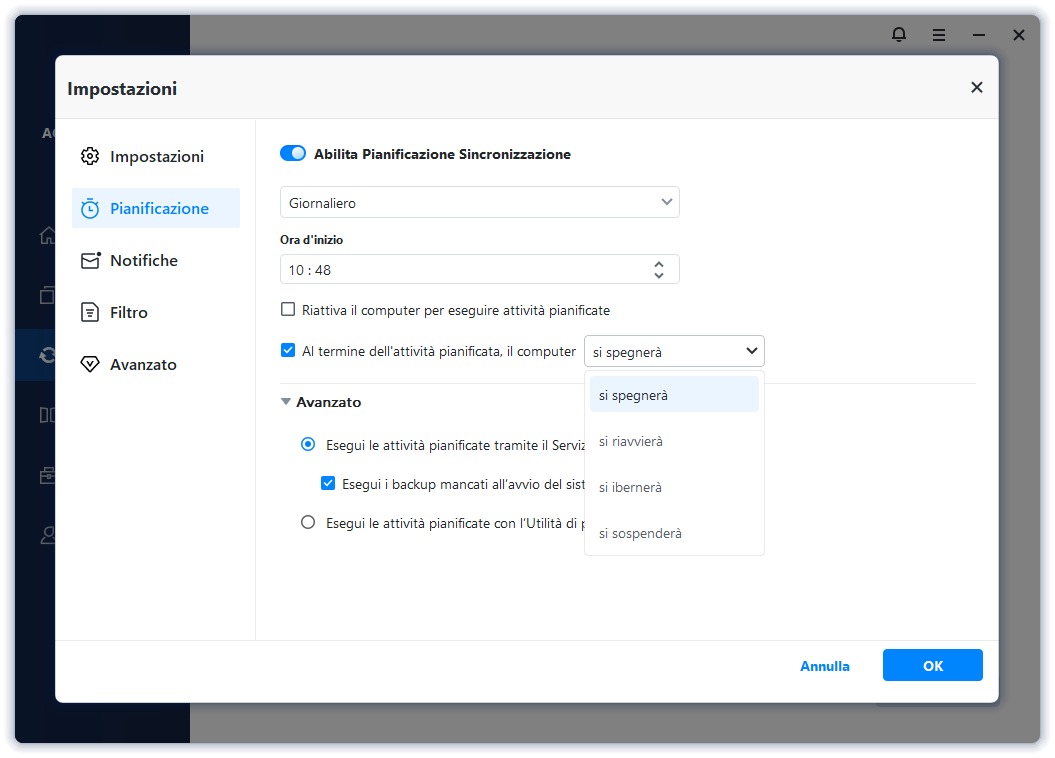This screenshot has height=758, width=1055.
Task: Click the diamond icon for Avanzato
Action: click(x=90, y=365)
